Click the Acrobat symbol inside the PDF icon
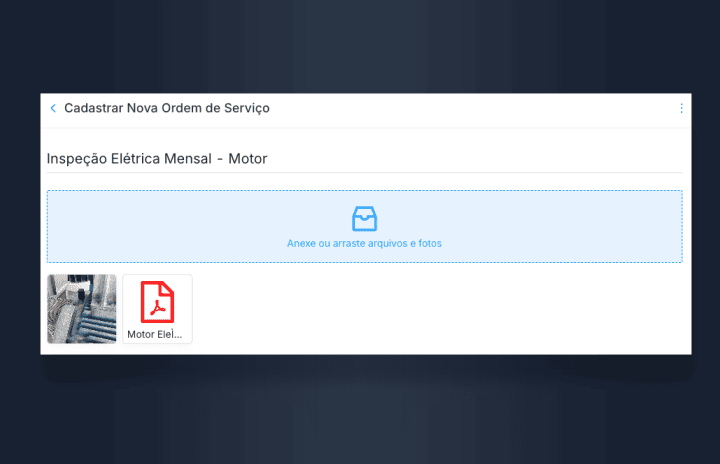This screenshot has height=464, width=720. [x=158, y=308]
